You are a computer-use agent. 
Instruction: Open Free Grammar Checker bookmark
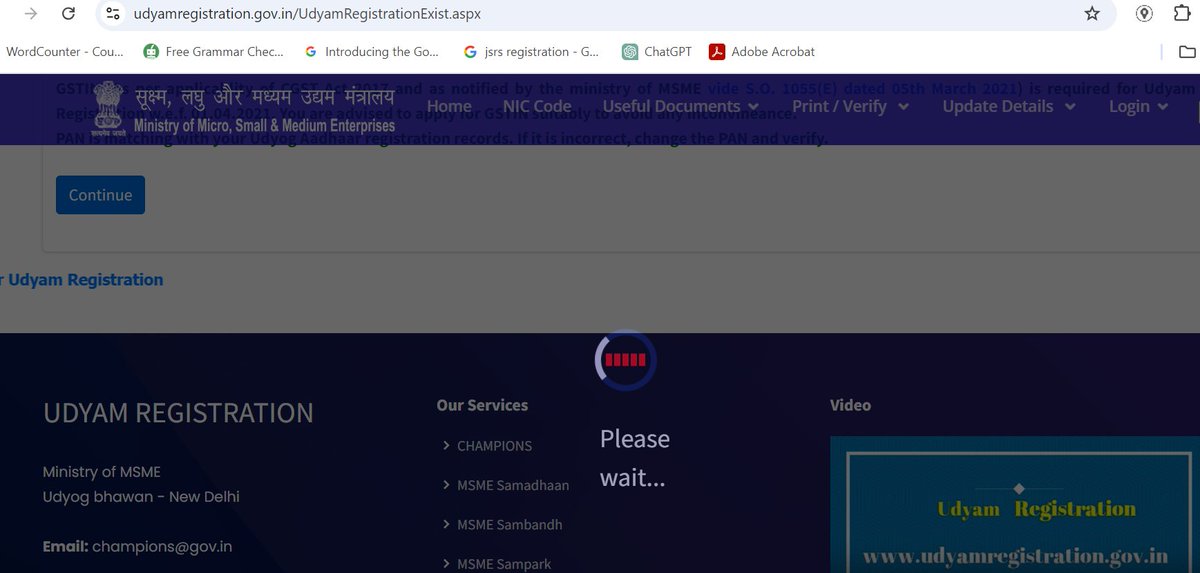tap(213, 52)
